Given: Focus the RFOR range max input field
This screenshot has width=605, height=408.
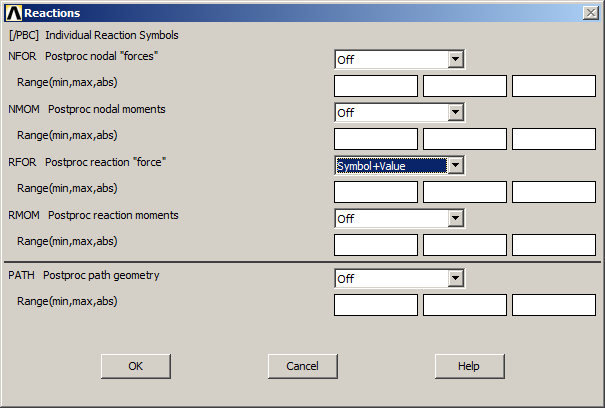Looking at the screenshot, I should tap(465, 192).
